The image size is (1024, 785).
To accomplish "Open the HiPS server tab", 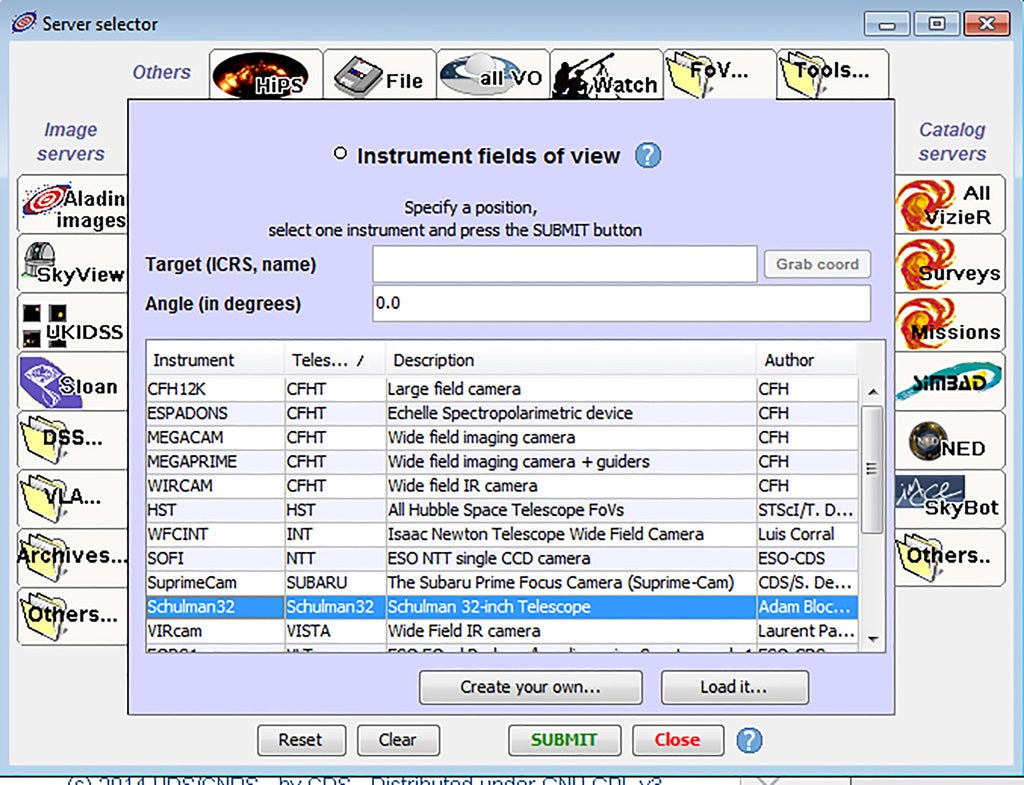I will pyautogui.click(x=266, y=75).
